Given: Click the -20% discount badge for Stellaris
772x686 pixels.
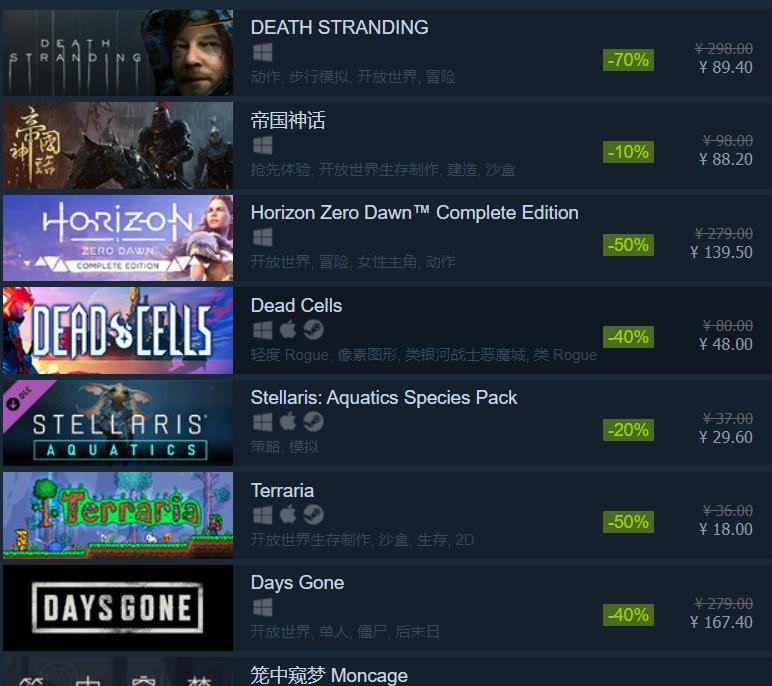Looking at the screenshot, I should tap(628, 430).
